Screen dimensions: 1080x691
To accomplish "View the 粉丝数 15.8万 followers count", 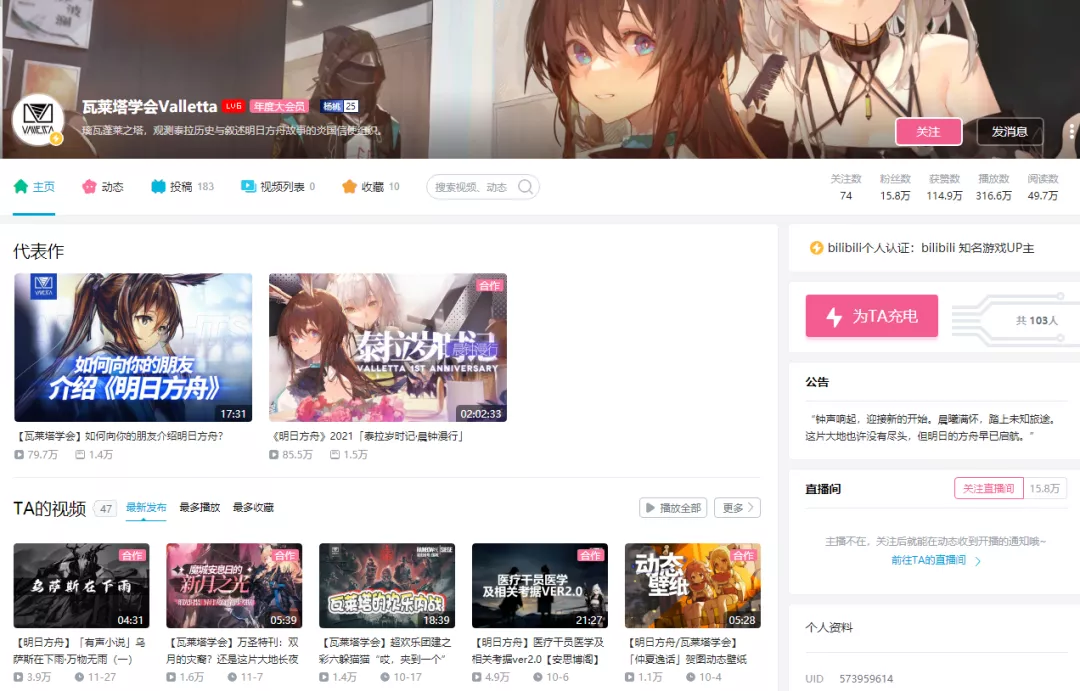I will (895, 187).
